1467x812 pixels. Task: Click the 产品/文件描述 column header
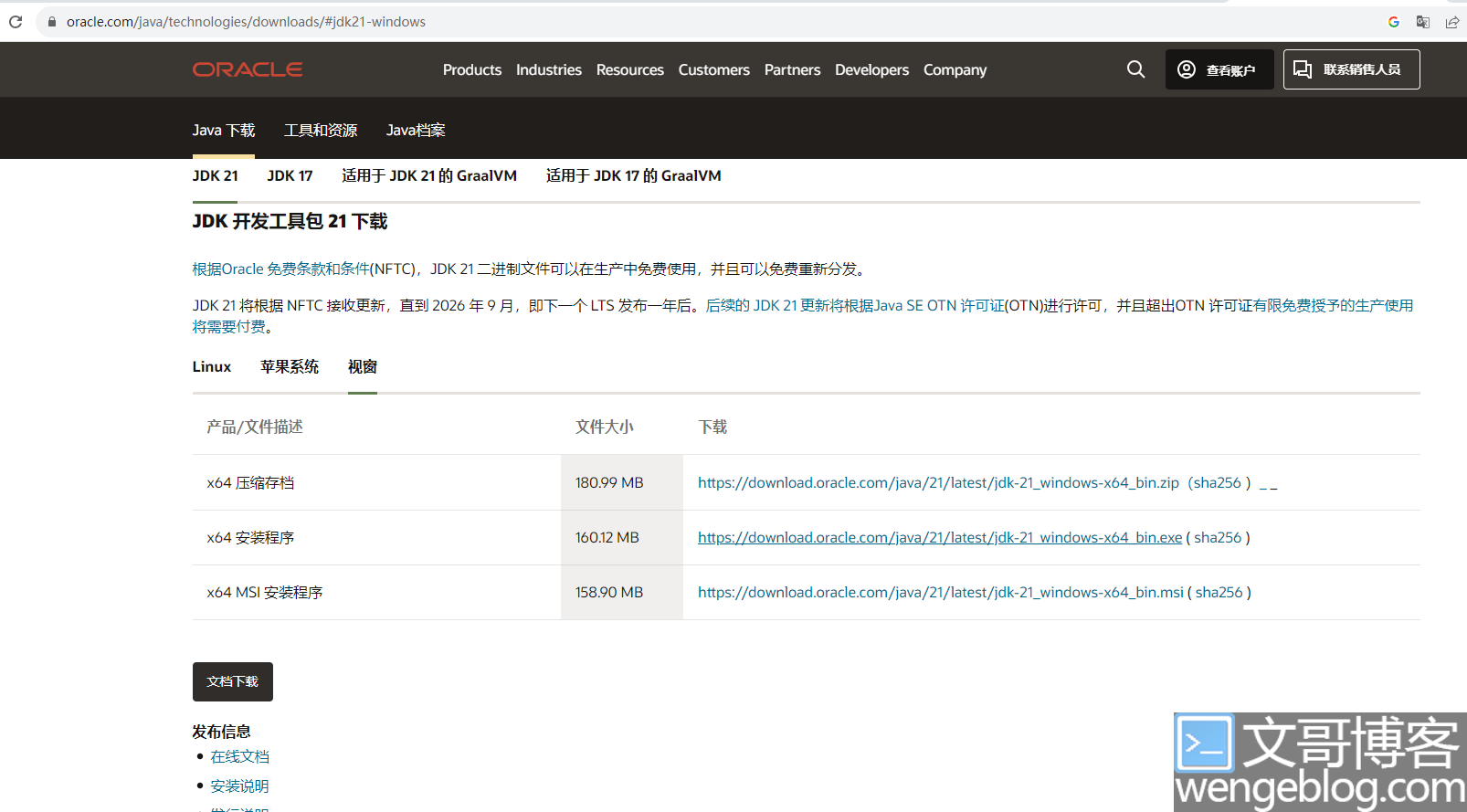255,427
